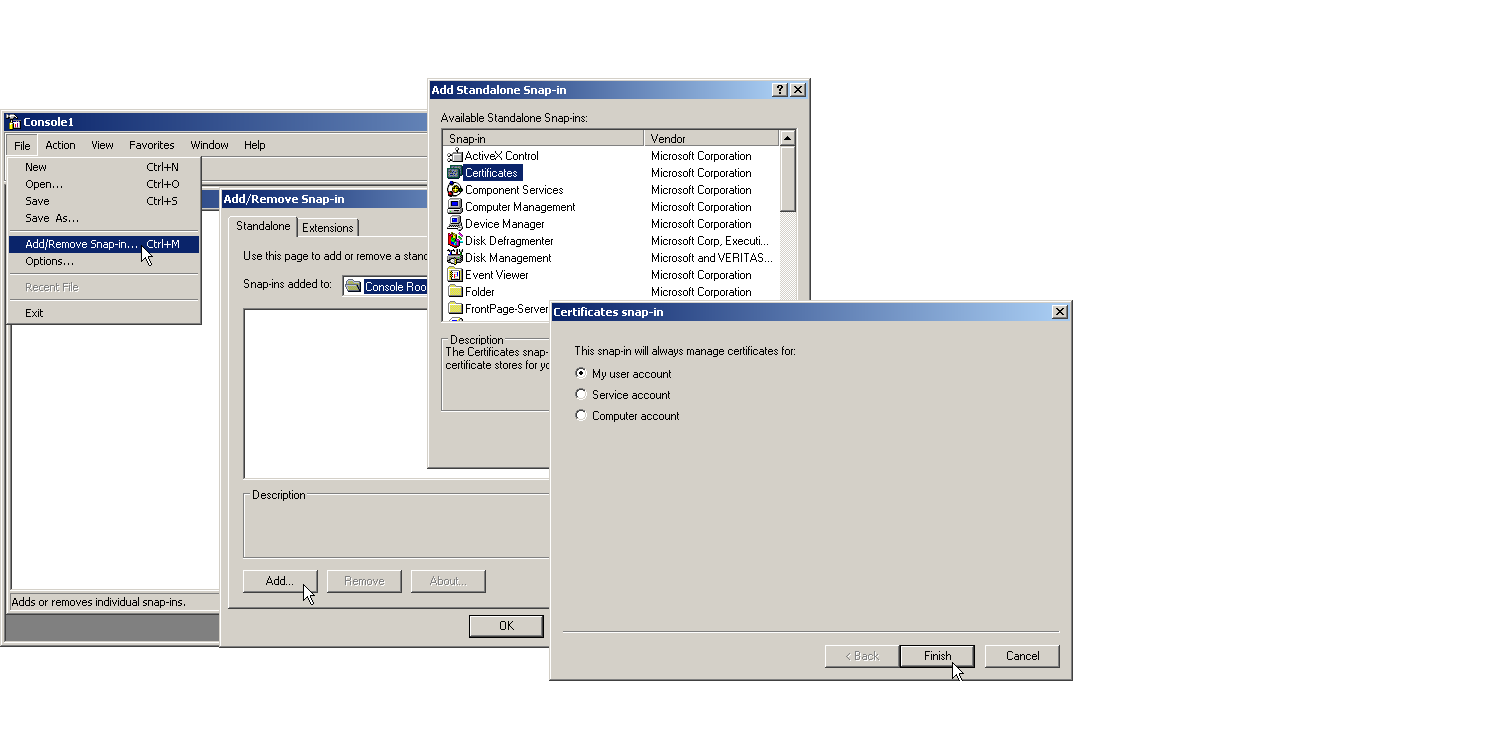
Task: Click the Add button
Action: coord(279,581)
